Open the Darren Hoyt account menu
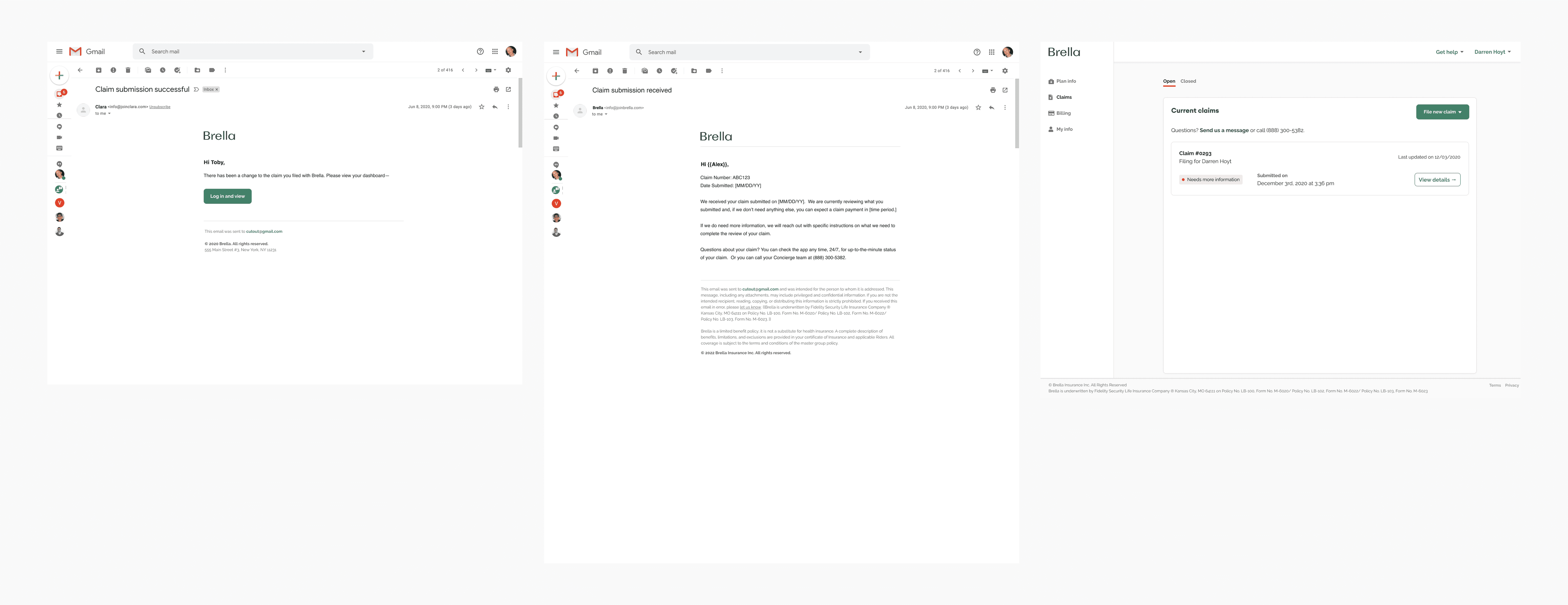This screenshot has height=605, width=1568. pos(1492,52)
